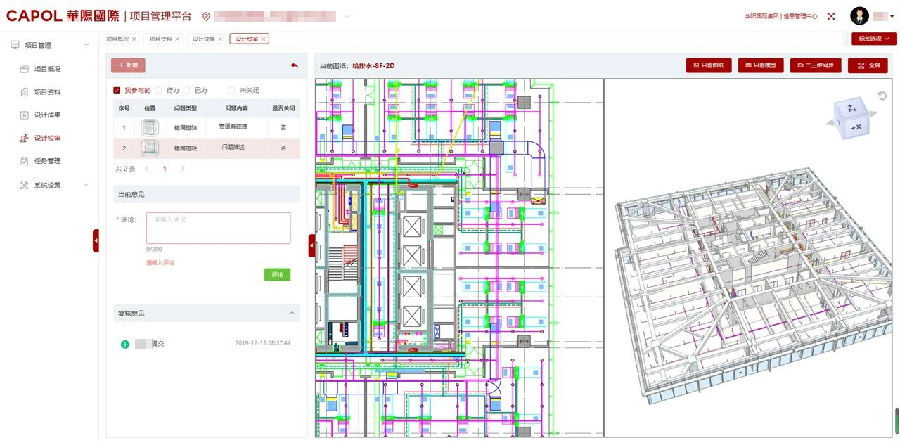This screenshot has width=900, height=441.
Task: Open 设计校审 in the left sidebar
Action: pyautogui.click(x=45, y=138)
